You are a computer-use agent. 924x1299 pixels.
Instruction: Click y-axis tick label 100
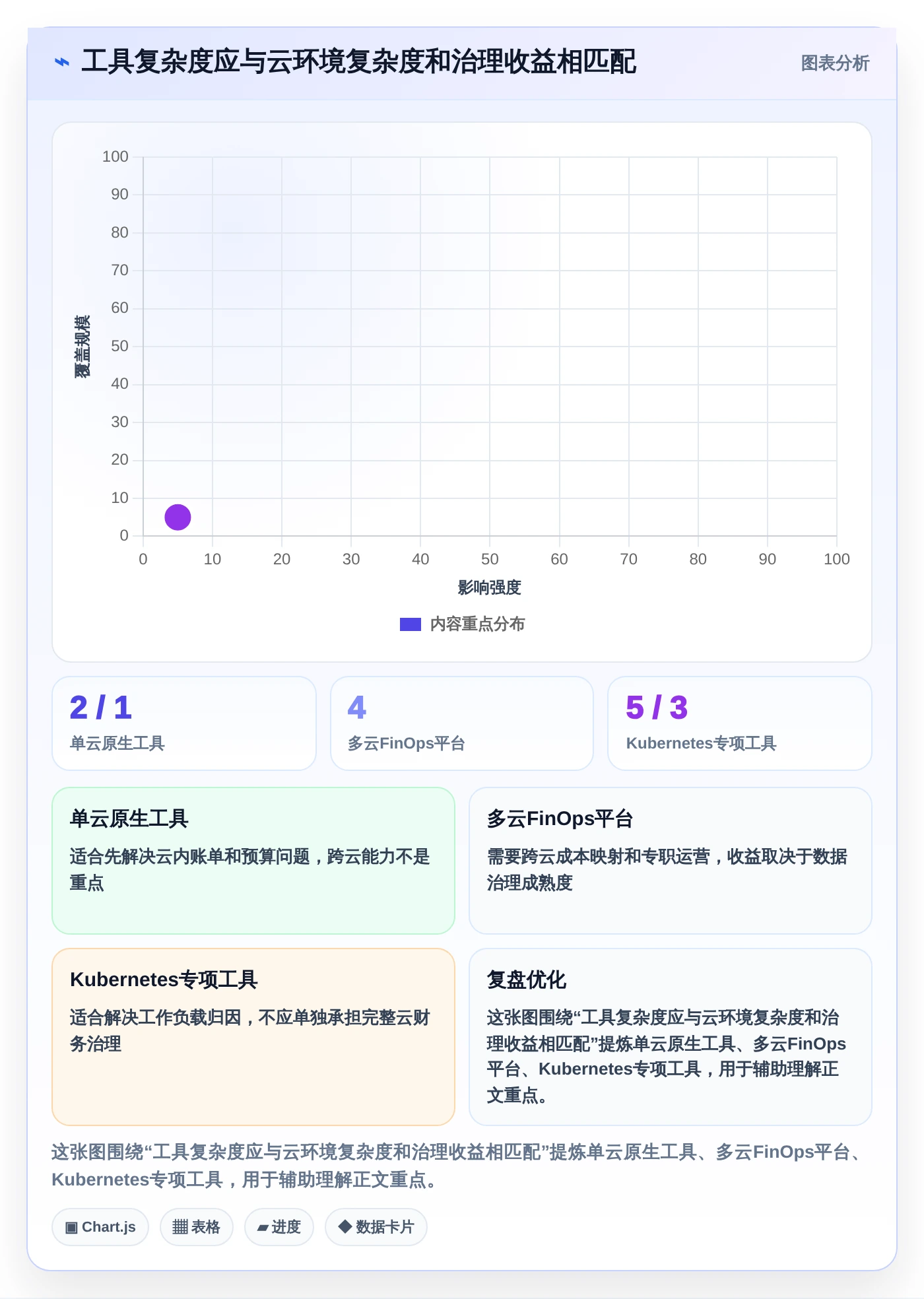point(115,156)
